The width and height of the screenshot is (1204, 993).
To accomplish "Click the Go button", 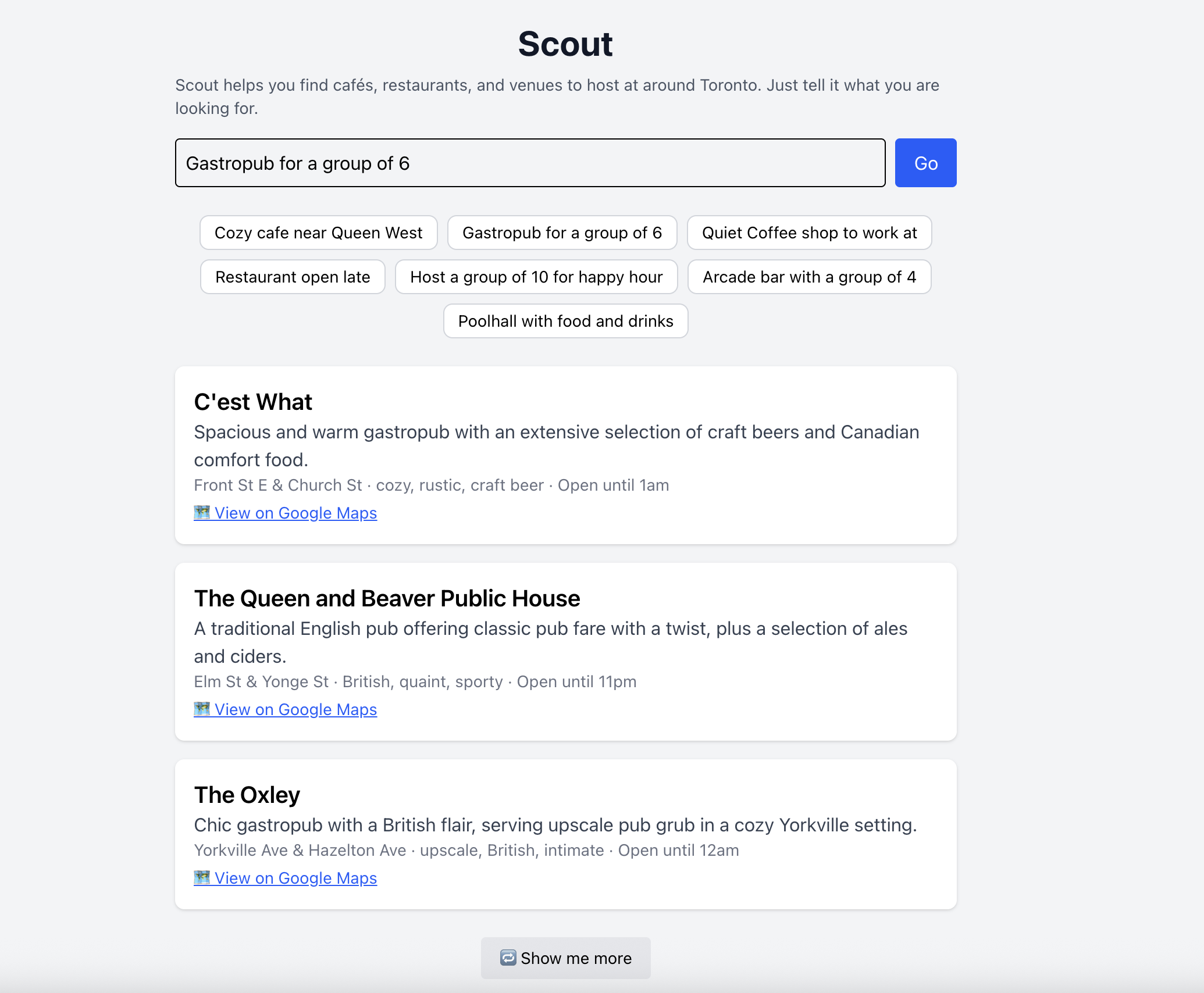I will (925, 163).
